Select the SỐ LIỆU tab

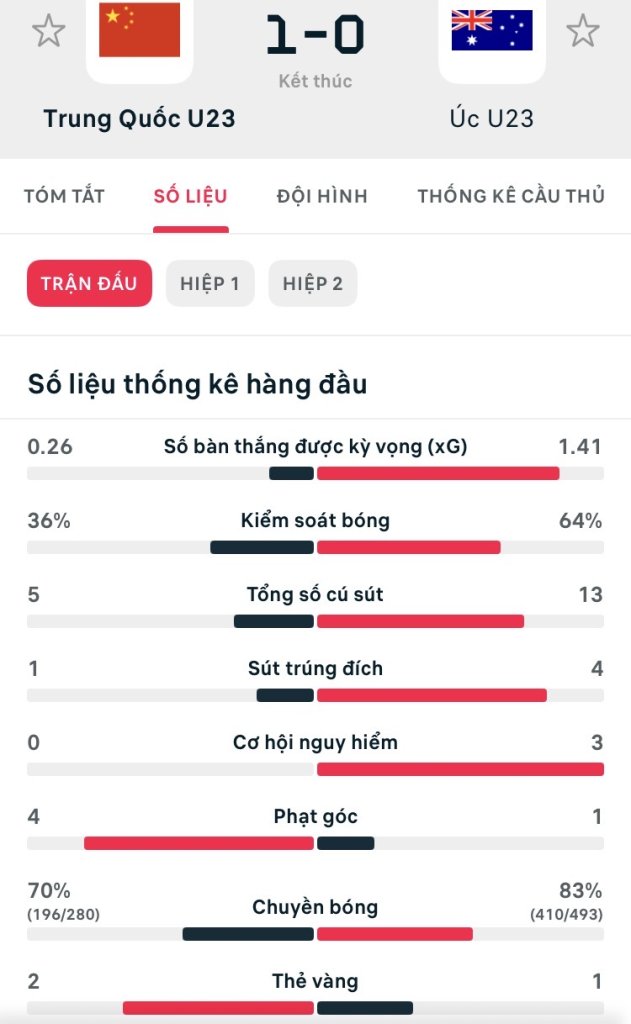190,196
